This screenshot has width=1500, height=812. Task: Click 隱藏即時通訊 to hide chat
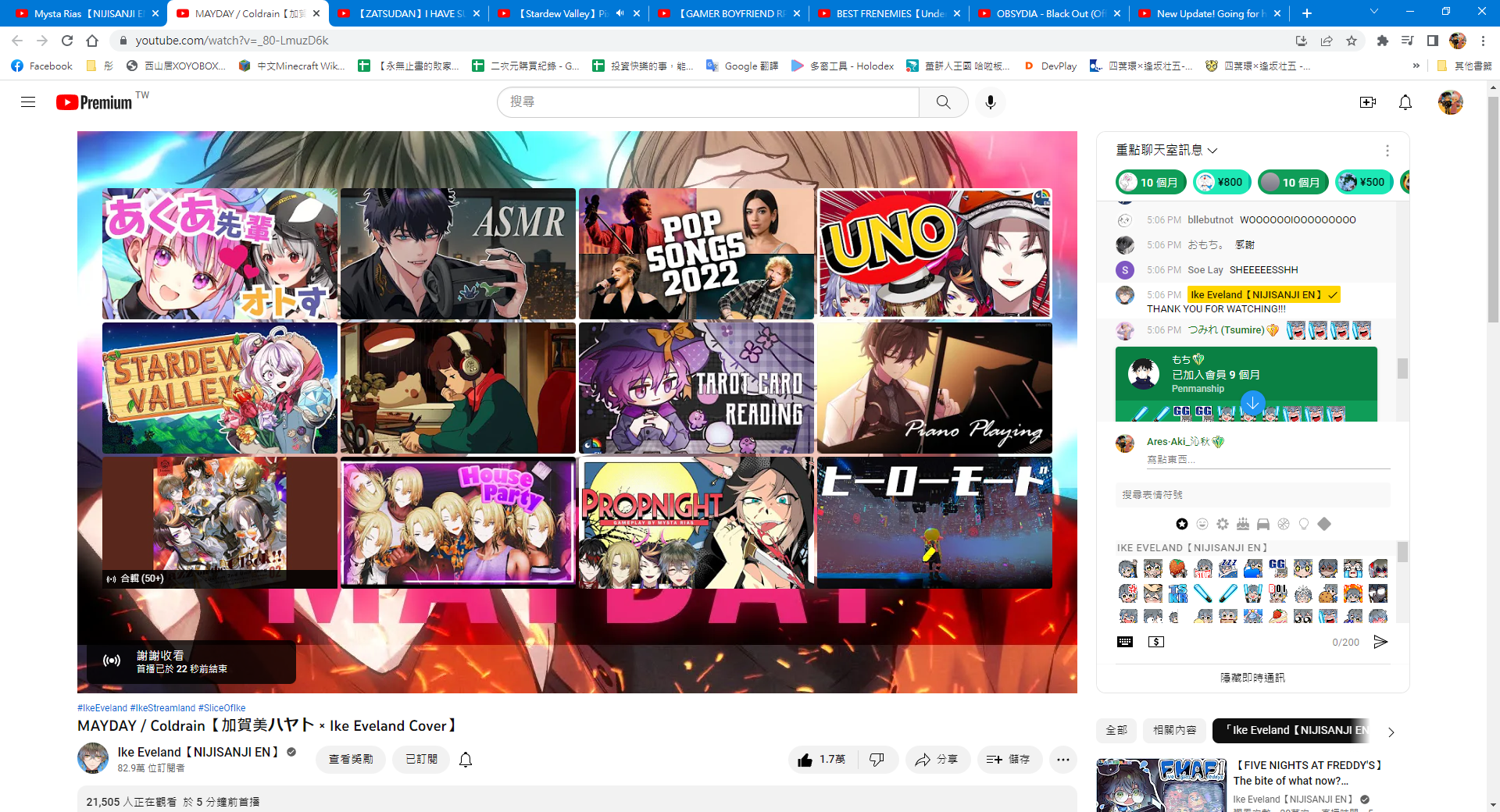(x=1252, y=678)
